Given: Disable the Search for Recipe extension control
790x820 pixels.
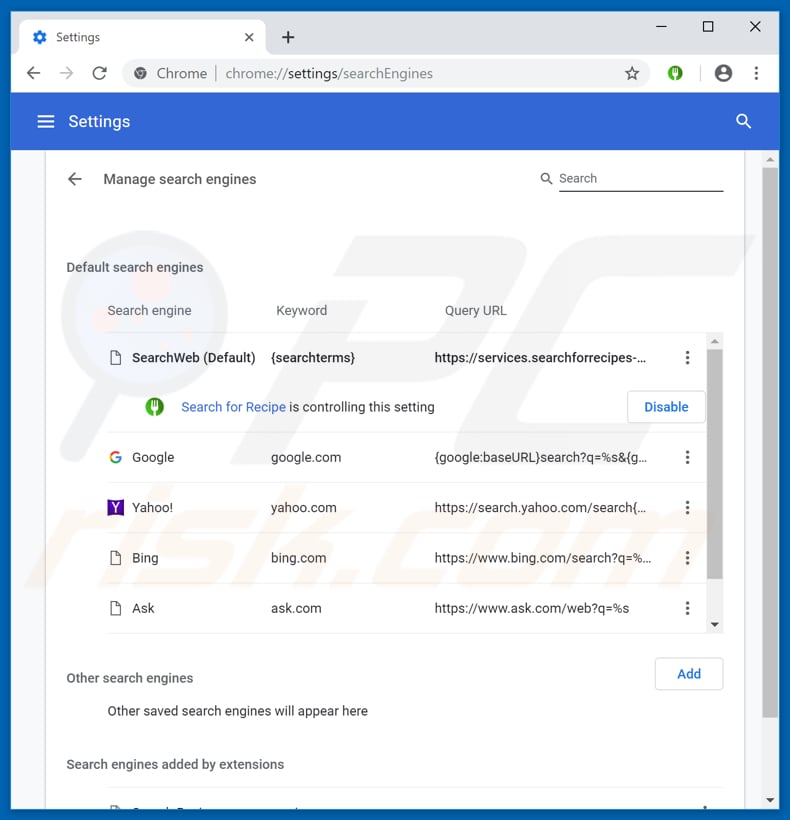Looking at the screenshot, I should pos(666,407).
